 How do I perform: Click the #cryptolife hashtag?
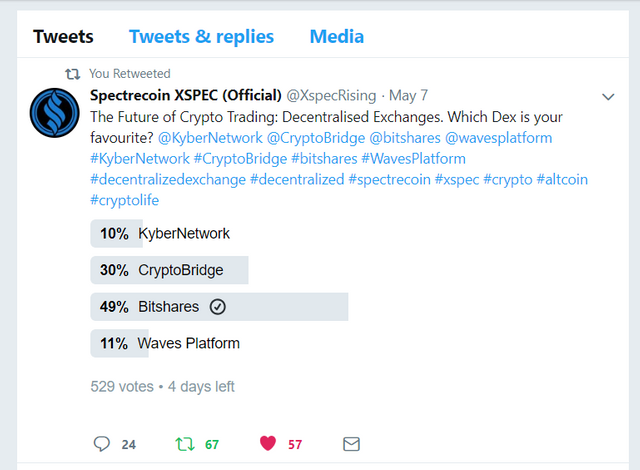(124, 200)
